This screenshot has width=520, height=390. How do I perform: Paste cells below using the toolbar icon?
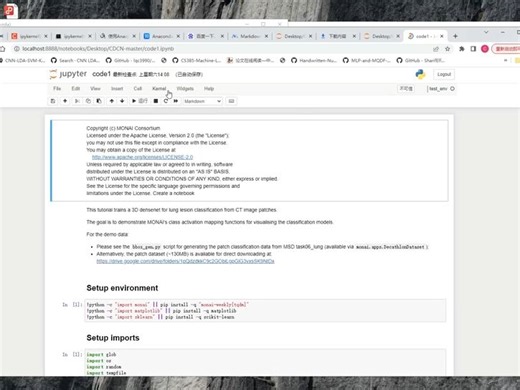99,101
